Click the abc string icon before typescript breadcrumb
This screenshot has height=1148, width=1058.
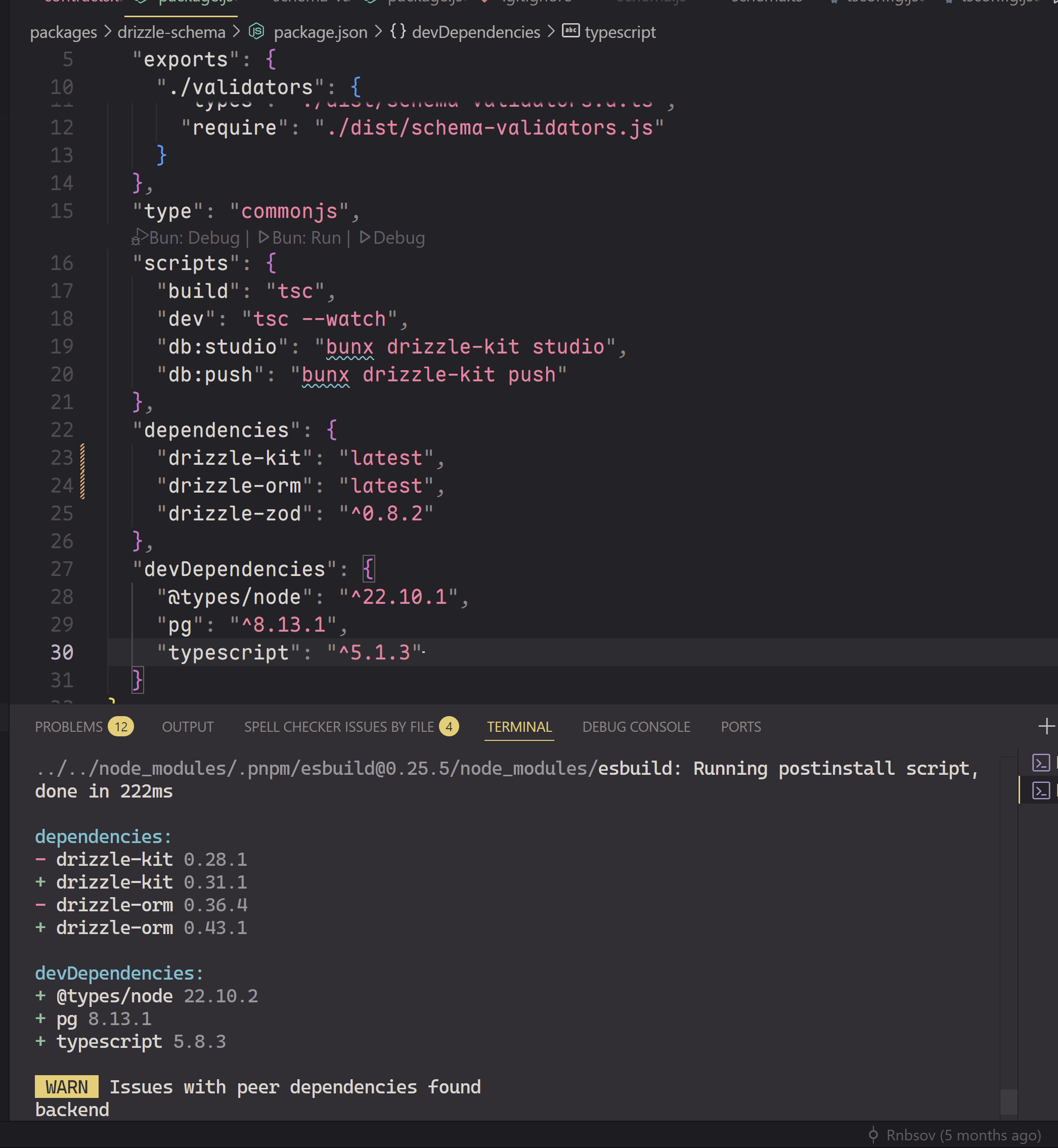pyautogui.click(x=570, y=31)
